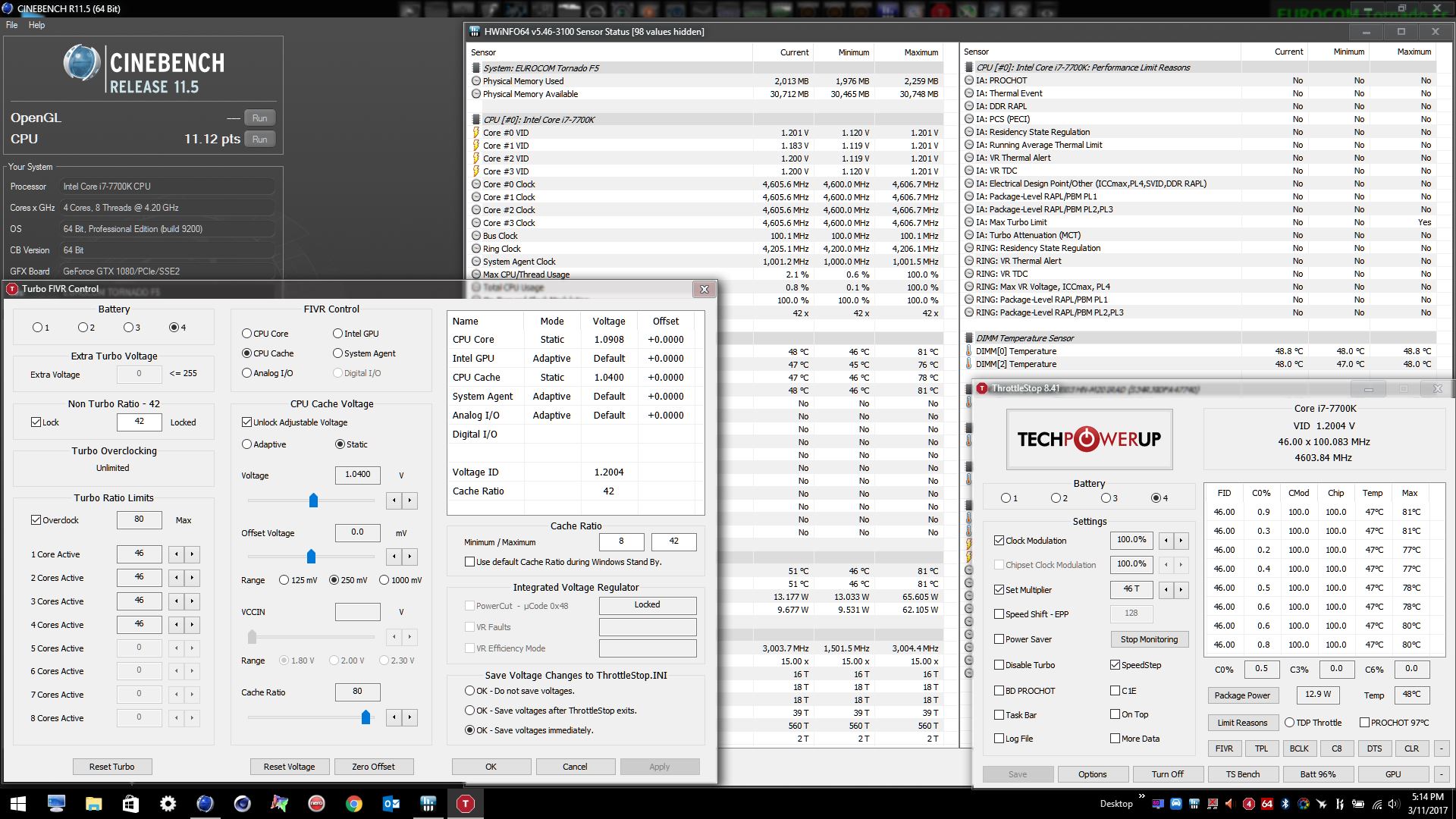Toggle Lock checkbox for Non Turbo Ratio
The image size is (1456, 819).
pyautogui.click(x=36, y=422)
